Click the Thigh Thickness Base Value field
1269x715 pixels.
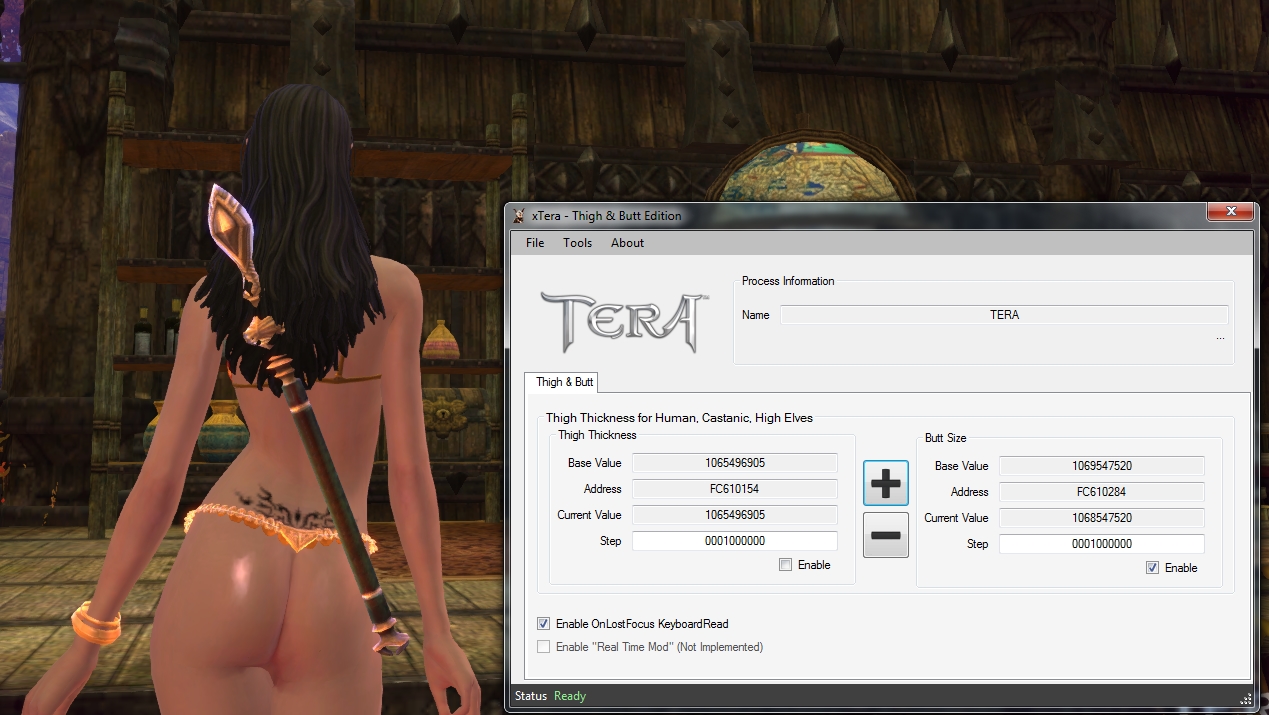pos(734,463)
